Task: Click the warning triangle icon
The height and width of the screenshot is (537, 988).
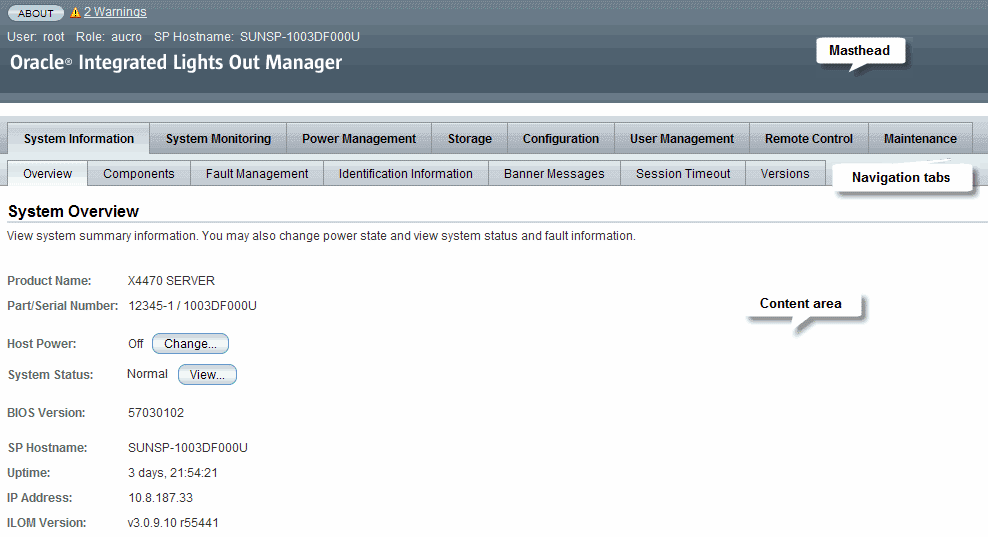Action: 75,12
